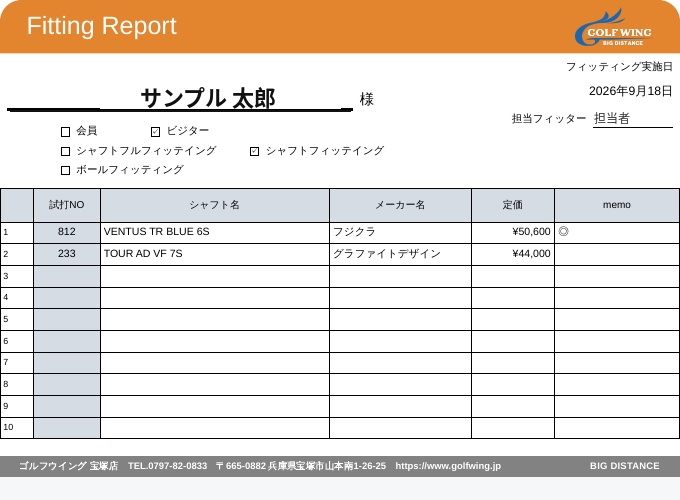Screen dimensions: 680x500
Task: Click the Golf Wing logo
Action: [x=613, y=27]
